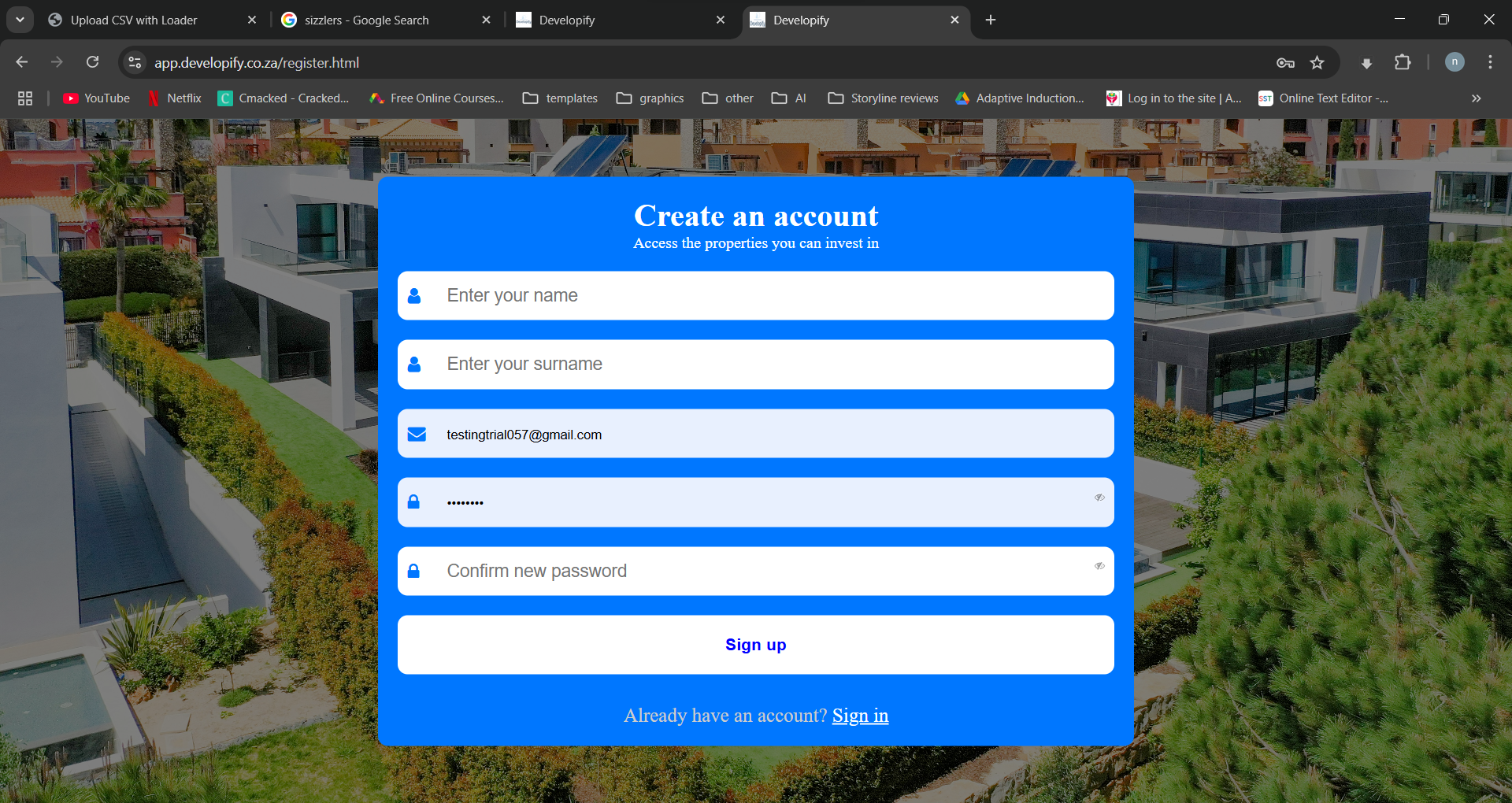
Task: Follow the Sign in link
Action: (x=860, y=716)
